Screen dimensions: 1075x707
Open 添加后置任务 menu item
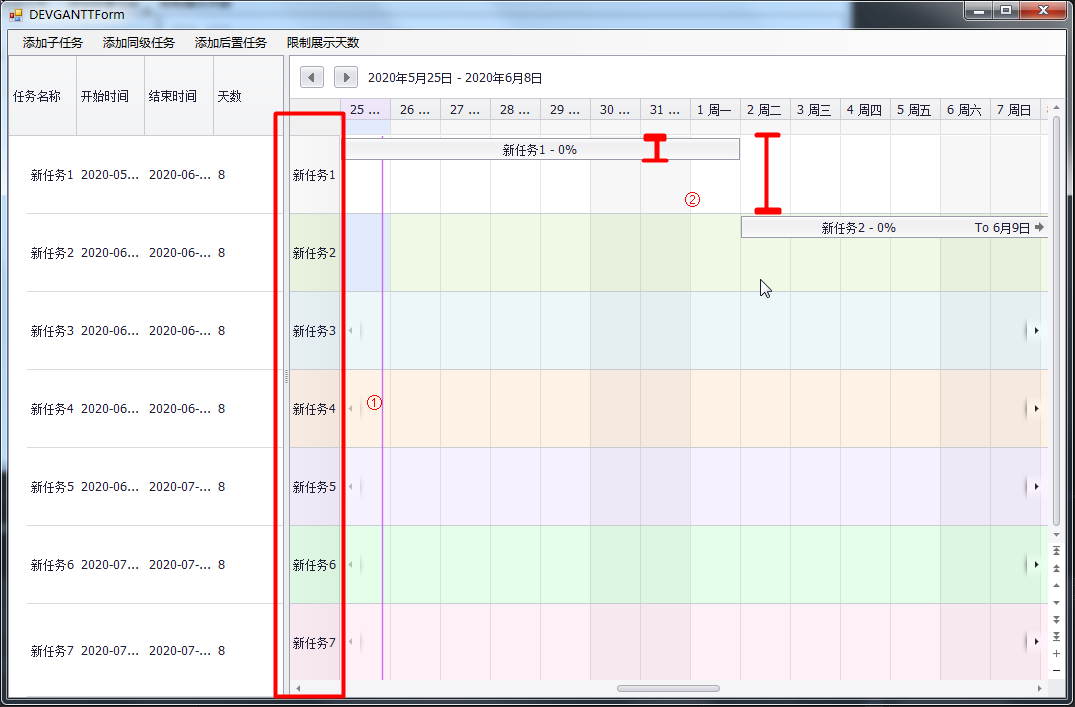tap(230, 43)
